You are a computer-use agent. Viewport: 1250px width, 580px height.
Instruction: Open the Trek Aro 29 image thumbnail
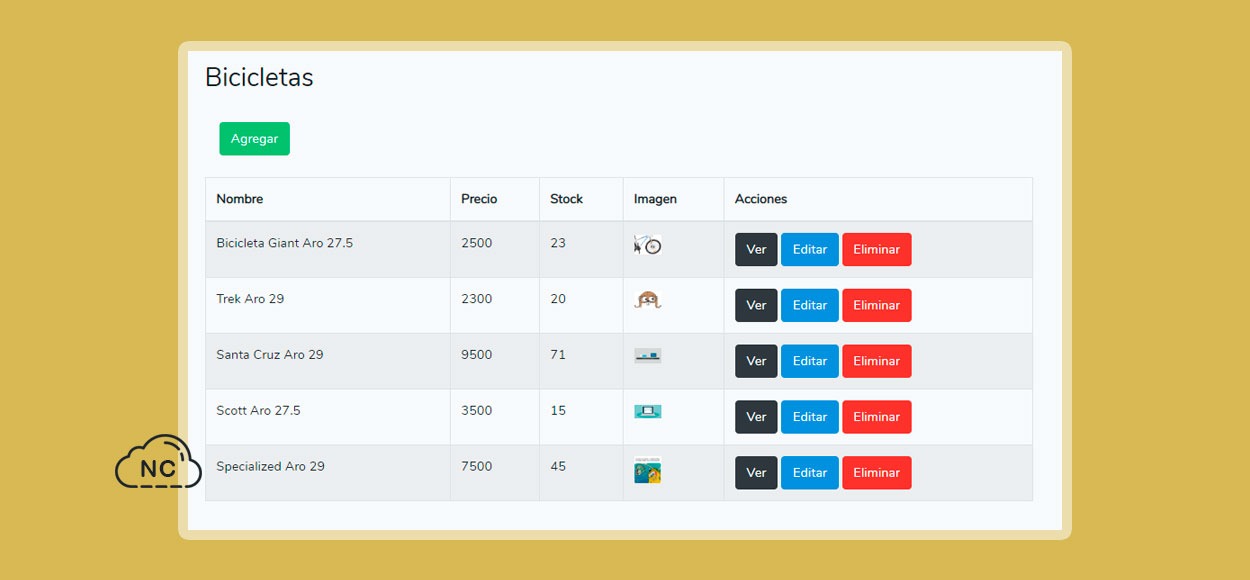click(648, 299)
